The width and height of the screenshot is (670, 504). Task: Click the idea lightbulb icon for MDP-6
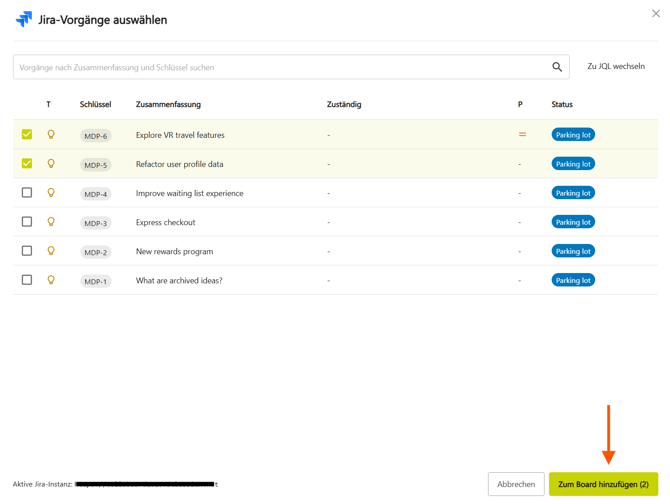[x=51, y=134]
